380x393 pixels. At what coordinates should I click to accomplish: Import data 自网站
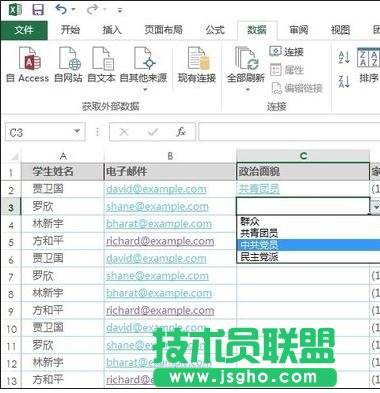(68, 65)
